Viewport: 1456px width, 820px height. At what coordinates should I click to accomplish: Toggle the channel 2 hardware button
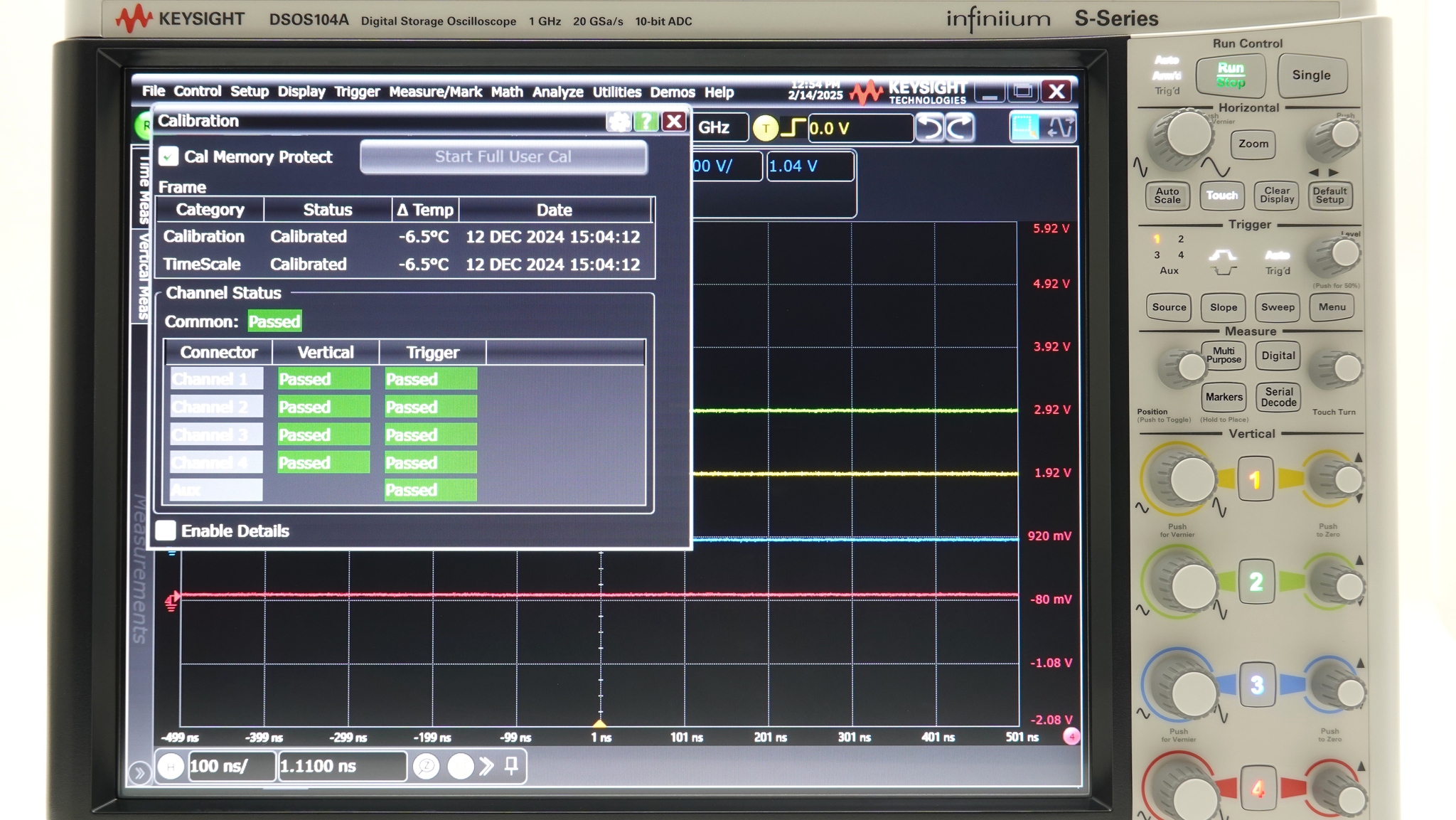click(x=1256, y=582)
